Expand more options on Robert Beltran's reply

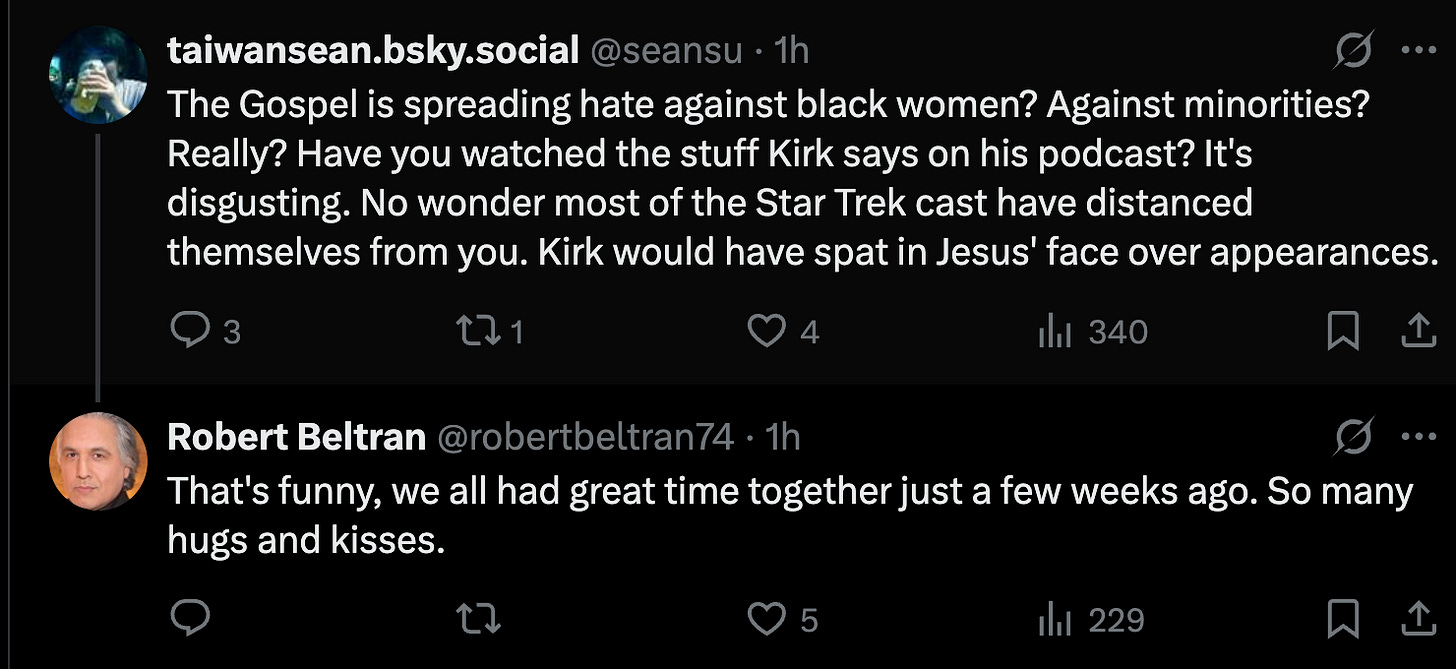(x=1418, y=436)
